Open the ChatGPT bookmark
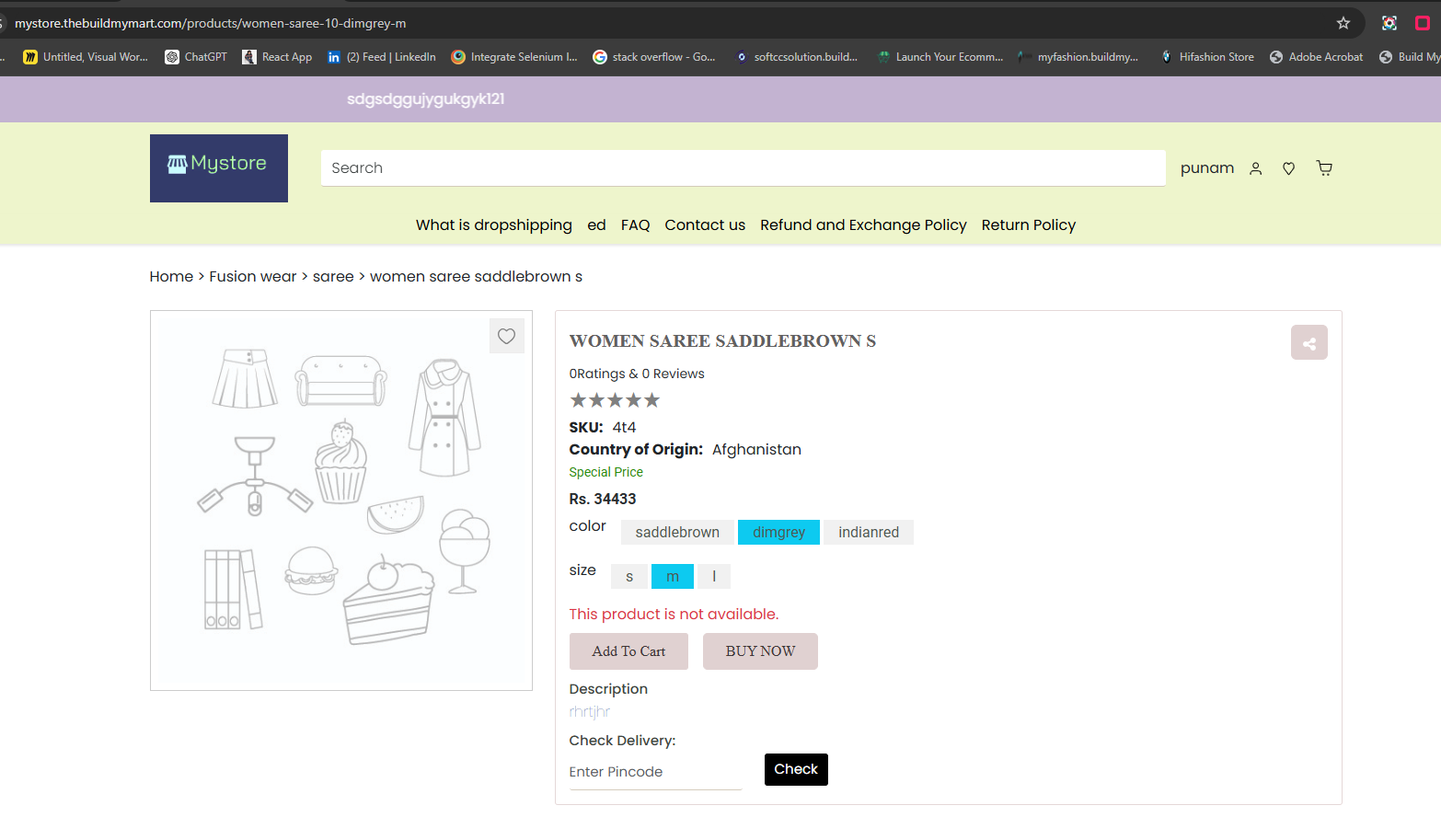This screenshot has height=840, width=1441. pos(196,57)
